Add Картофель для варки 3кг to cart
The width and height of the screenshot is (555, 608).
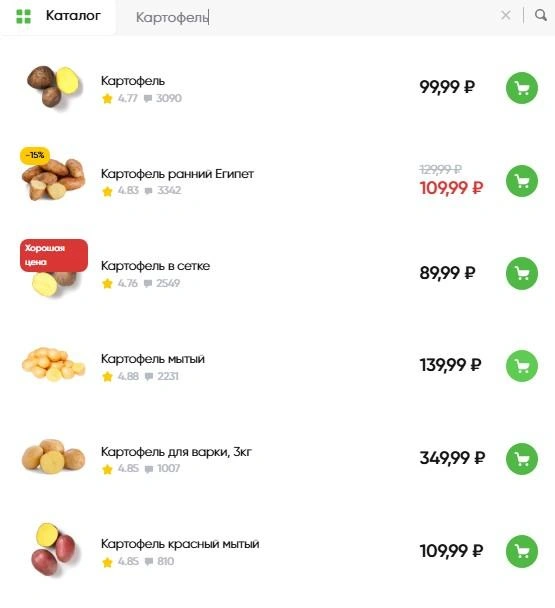522,459
